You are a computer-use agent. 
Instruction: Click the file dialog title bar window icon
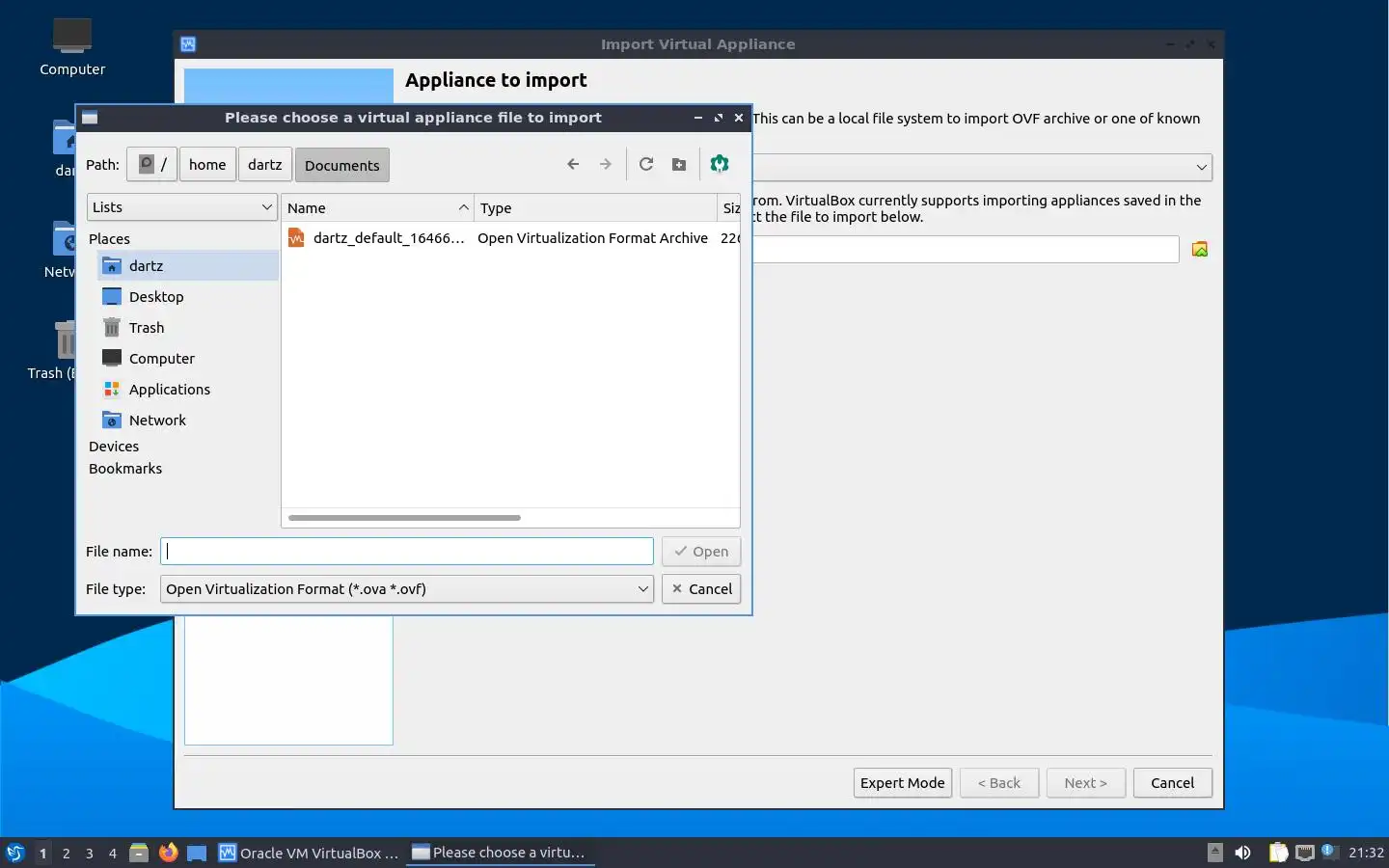90,118
